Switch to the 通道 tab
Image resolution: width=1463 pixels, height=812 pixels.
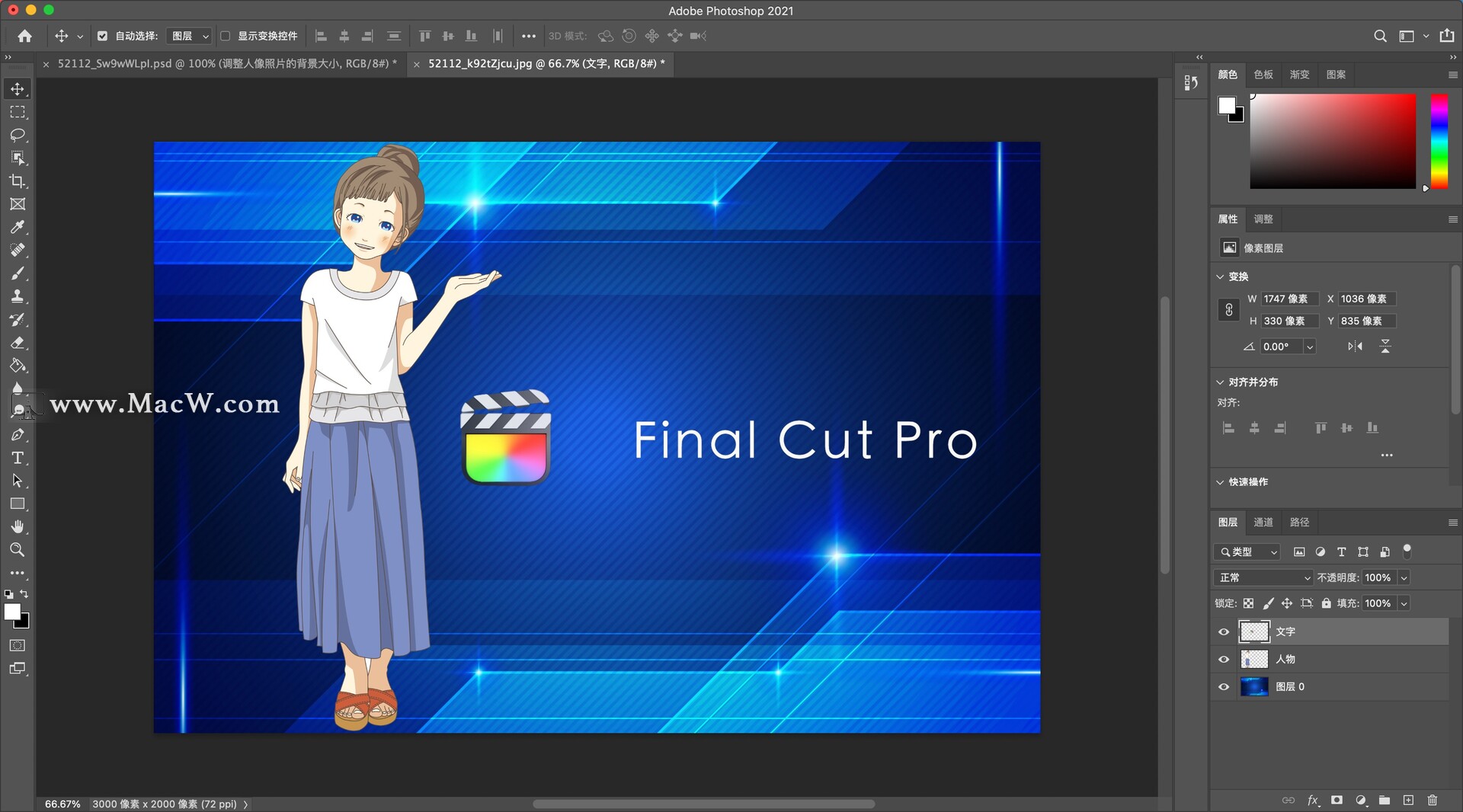coord(1263,523)
